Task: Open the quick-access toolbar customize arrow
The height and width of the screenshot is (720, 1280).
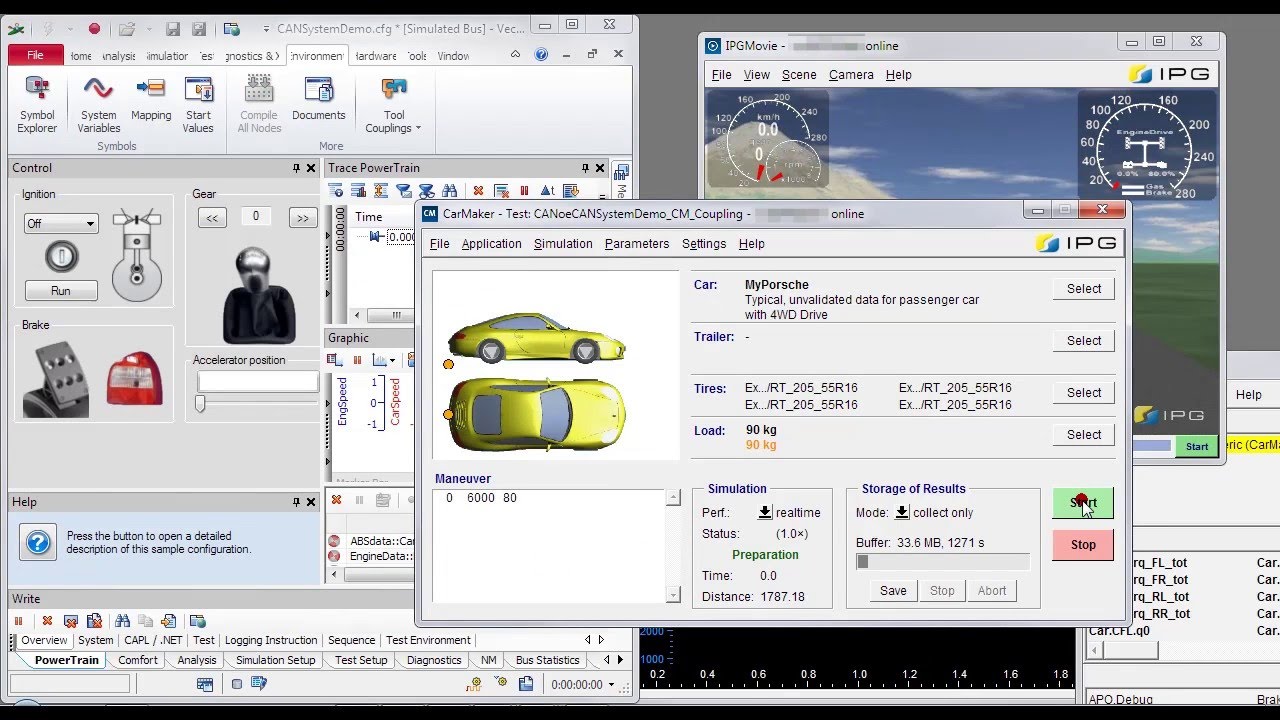Action: (268, 29)
